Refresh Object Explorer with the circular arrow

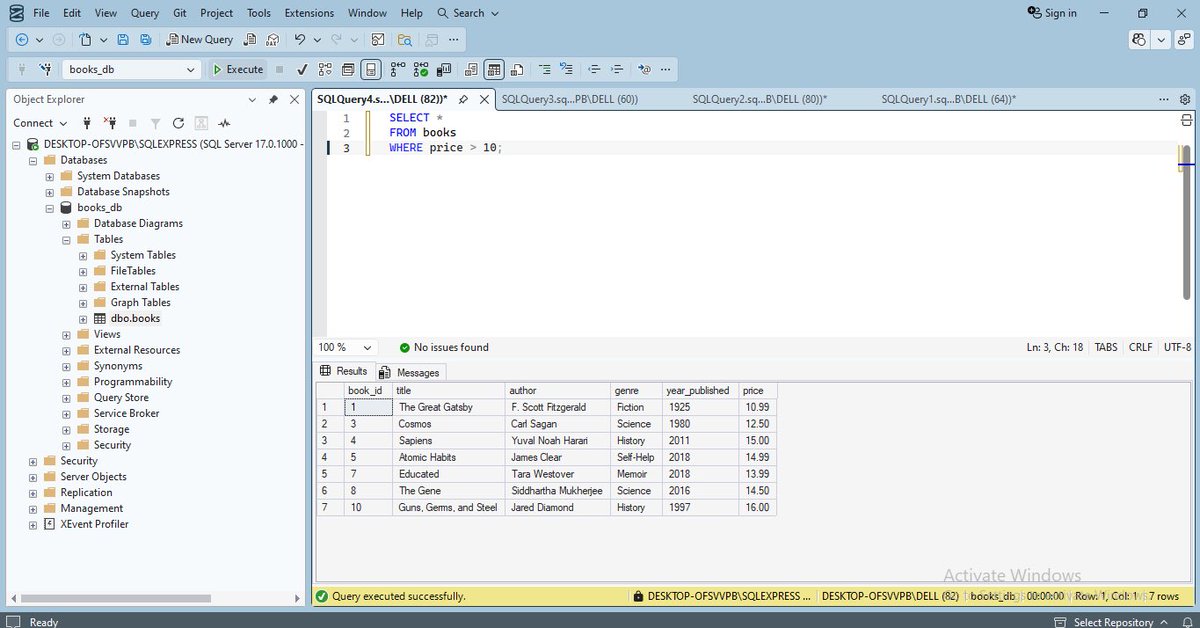(178, 123)
